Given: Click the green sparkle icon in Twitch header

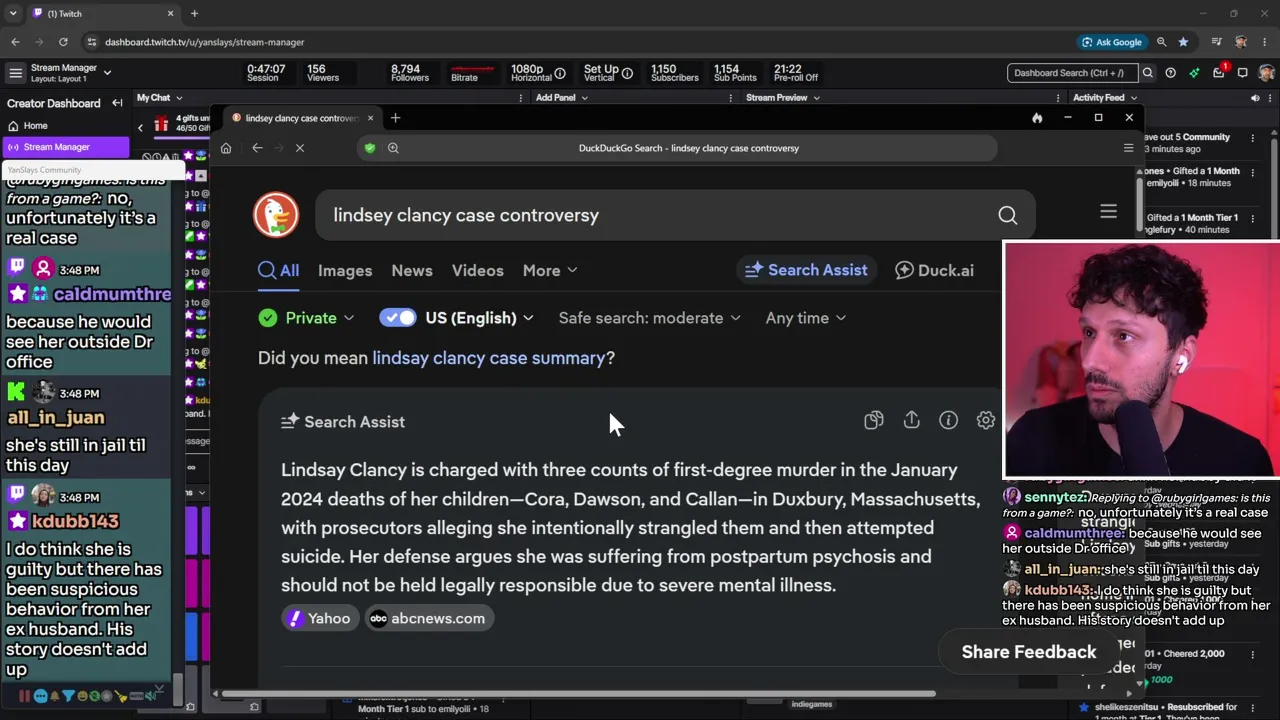Looking at the screenshot, I should point(1194,73).
